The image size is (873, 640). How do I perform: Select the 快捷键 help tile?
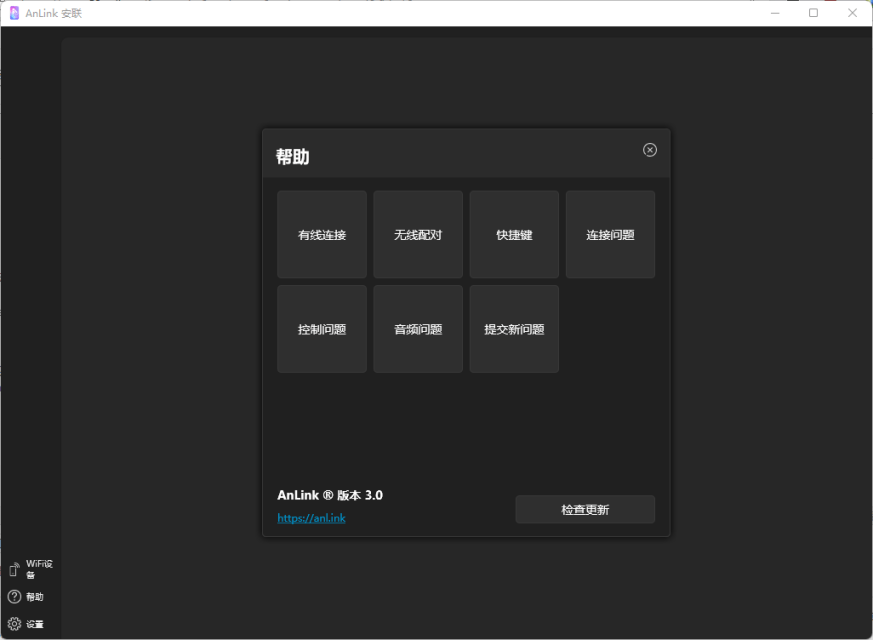(x=514, y=234)
